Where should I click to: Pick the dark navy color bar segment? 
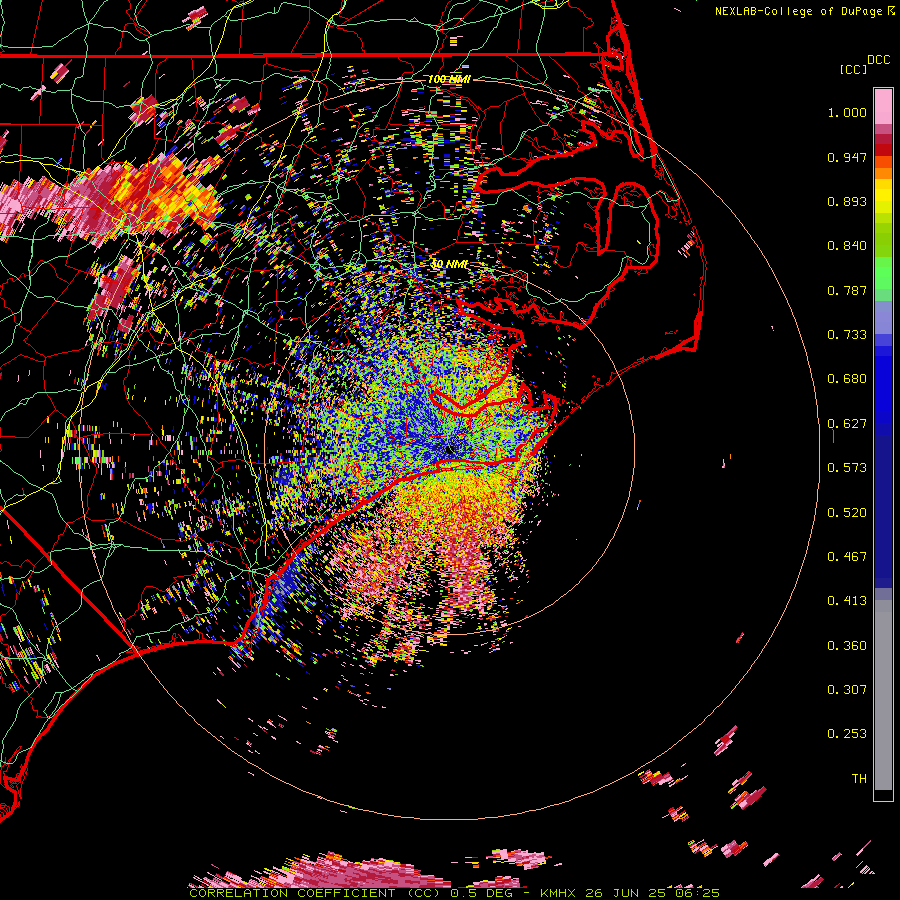(x=883, y=511)
